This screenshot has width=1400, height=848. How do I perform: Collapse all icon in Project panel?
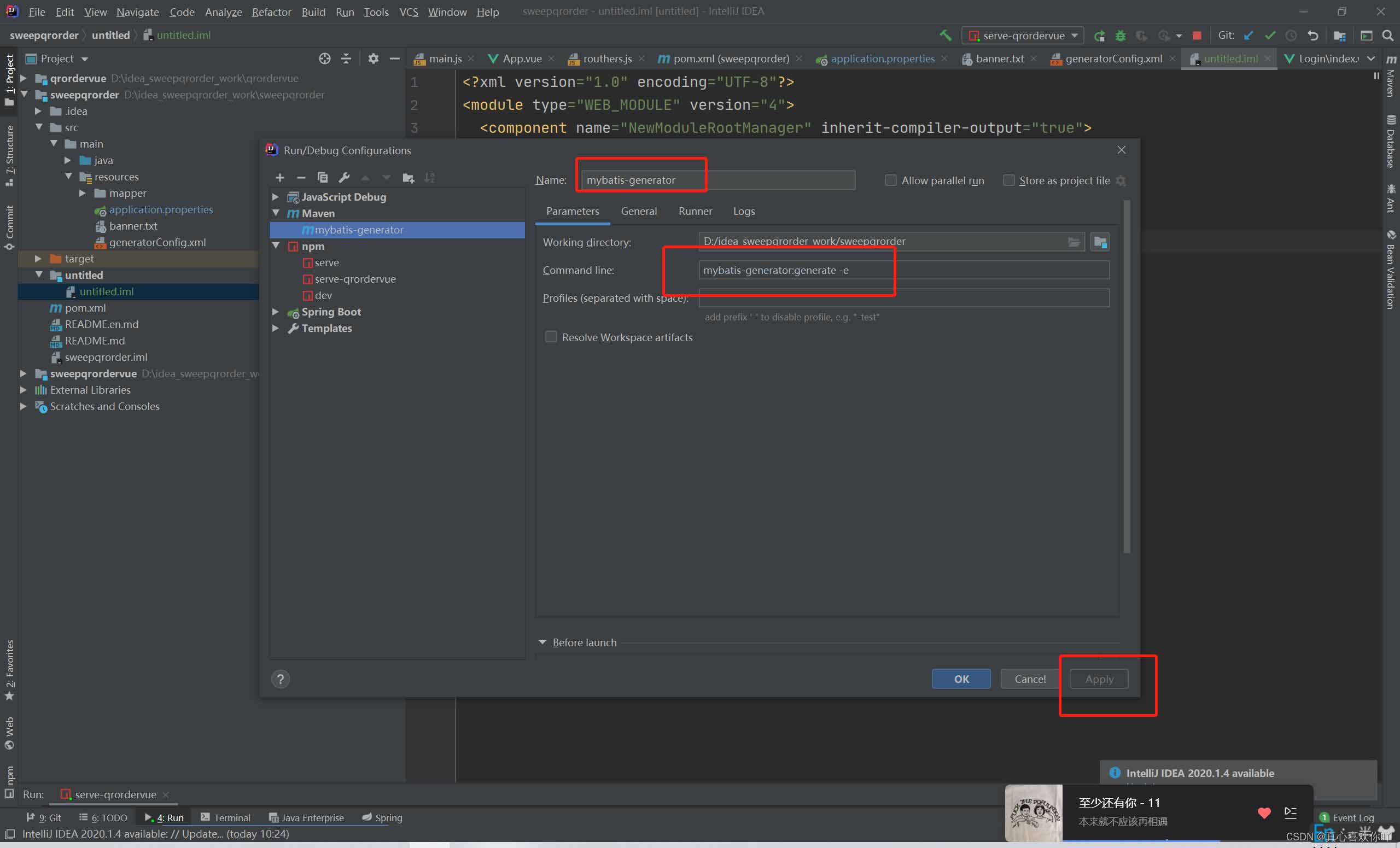(x=346, y=59)
